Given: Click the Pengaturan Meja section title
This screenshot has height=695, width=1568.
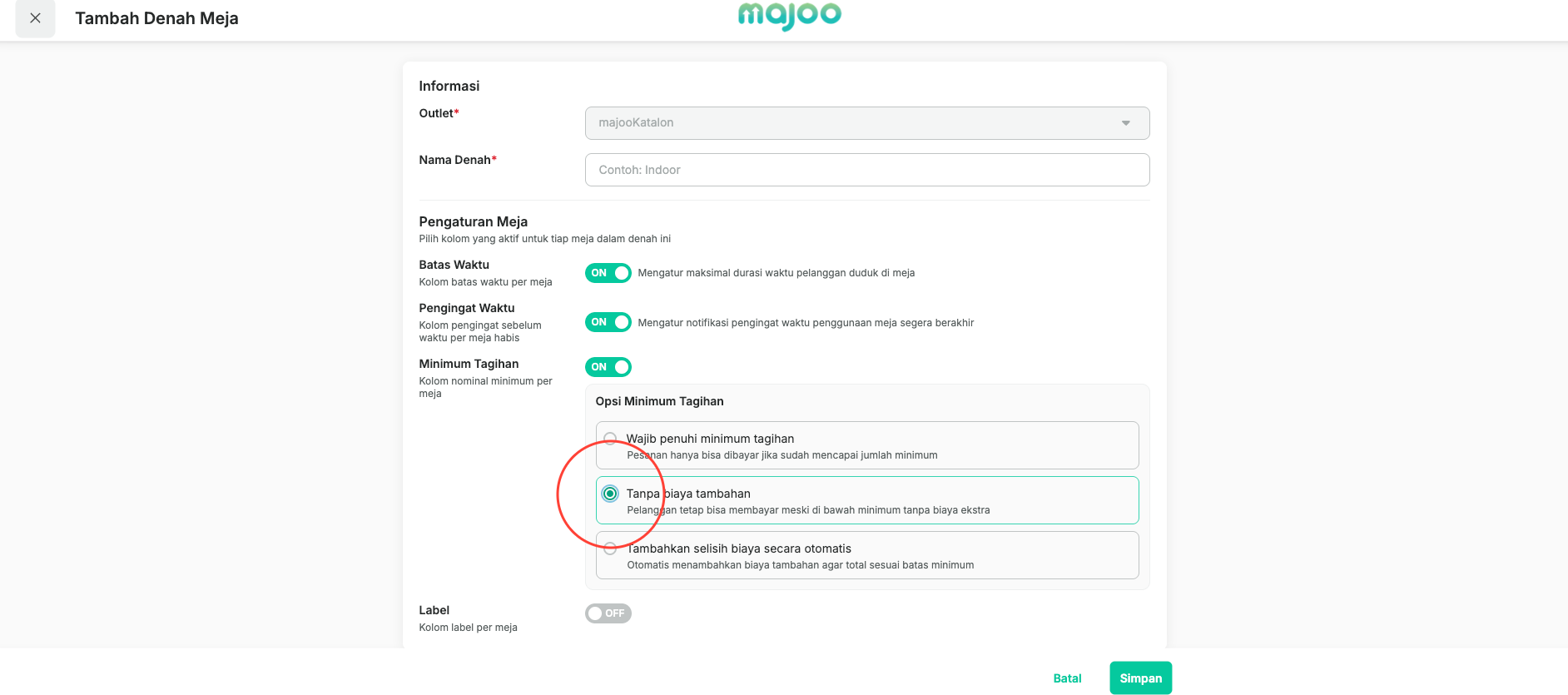Looking at the screenshot, I should pyautogui.click(x=473, y=221).
